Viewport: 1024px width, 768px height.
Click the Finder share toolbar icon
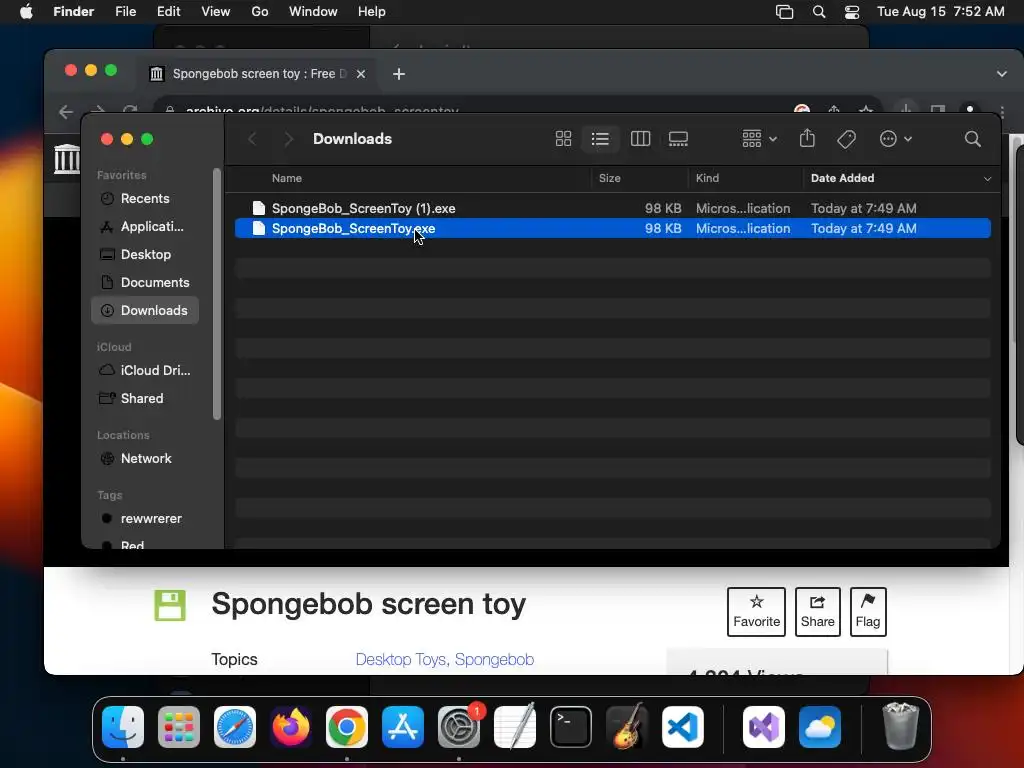[807, 138]
